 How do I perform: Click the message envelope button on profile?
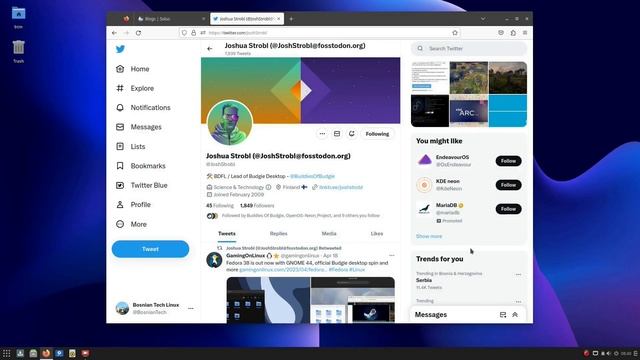[337, 134]
